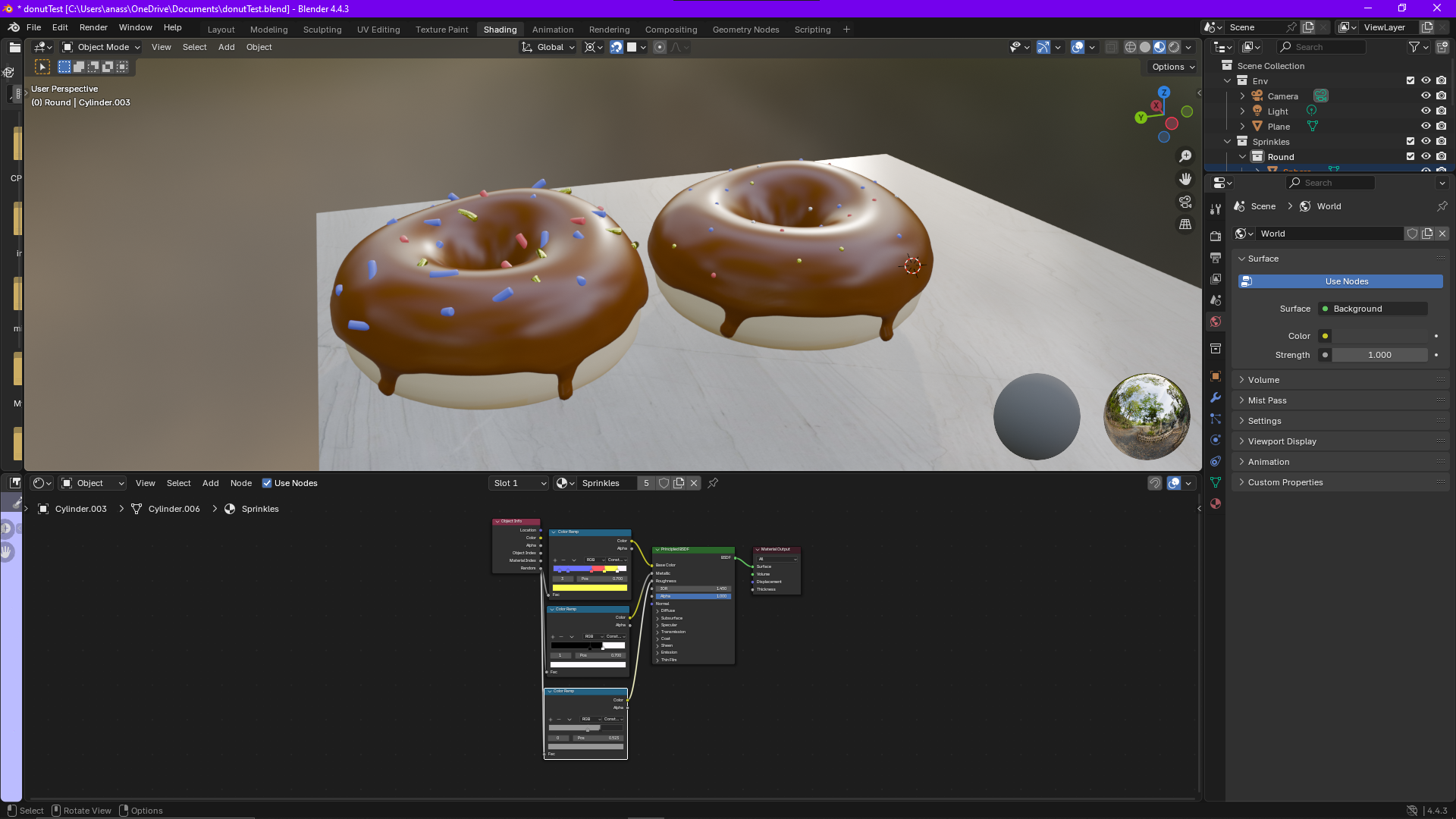Open the Object properties tab
Image resolution: width=1456 pixels, height=819 pixels.
tap(1216, 376)
